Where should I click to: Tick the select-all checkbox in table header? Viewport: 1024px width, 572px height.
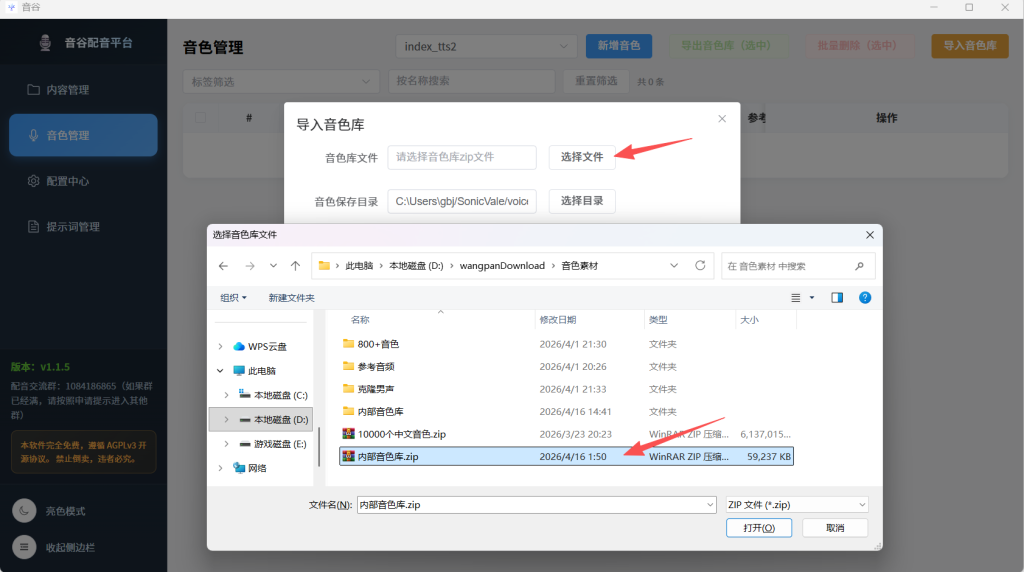click(200, 118)
